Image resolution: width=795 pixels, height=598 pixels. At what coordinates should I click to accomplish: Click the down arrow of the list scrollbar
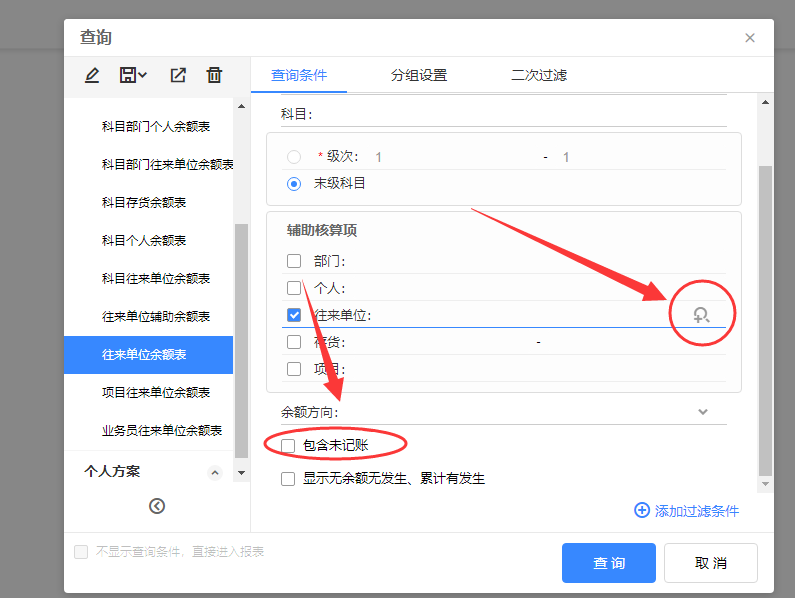(241, 473)
